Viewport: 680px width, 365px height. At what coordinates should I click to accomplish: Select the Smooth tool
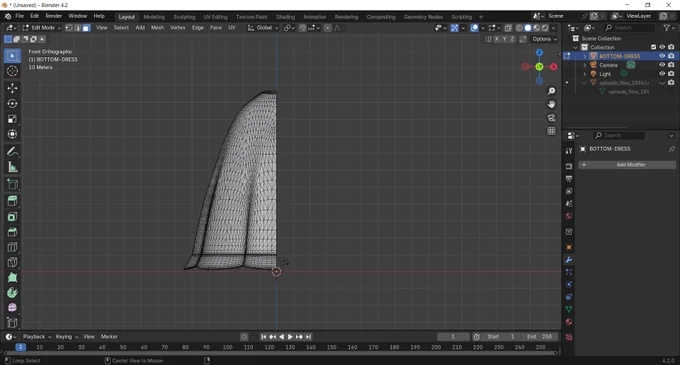tap(12, 308)
